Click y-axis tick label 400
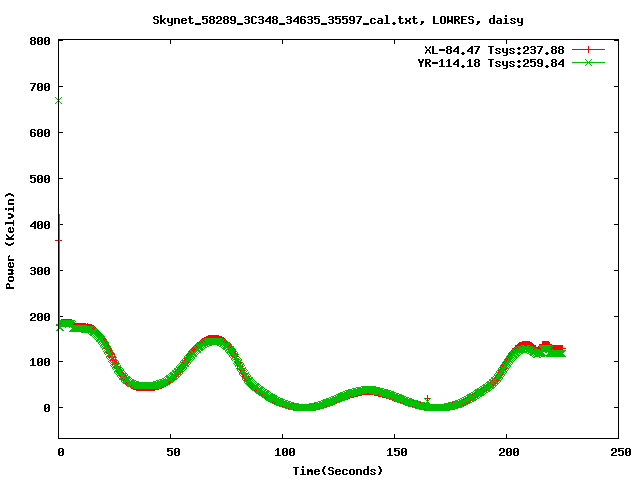 click(x=40, y=225)
